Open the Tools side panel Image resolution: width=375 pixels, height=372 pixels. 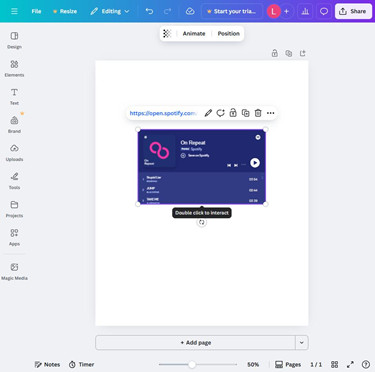(x=14, y=181)
